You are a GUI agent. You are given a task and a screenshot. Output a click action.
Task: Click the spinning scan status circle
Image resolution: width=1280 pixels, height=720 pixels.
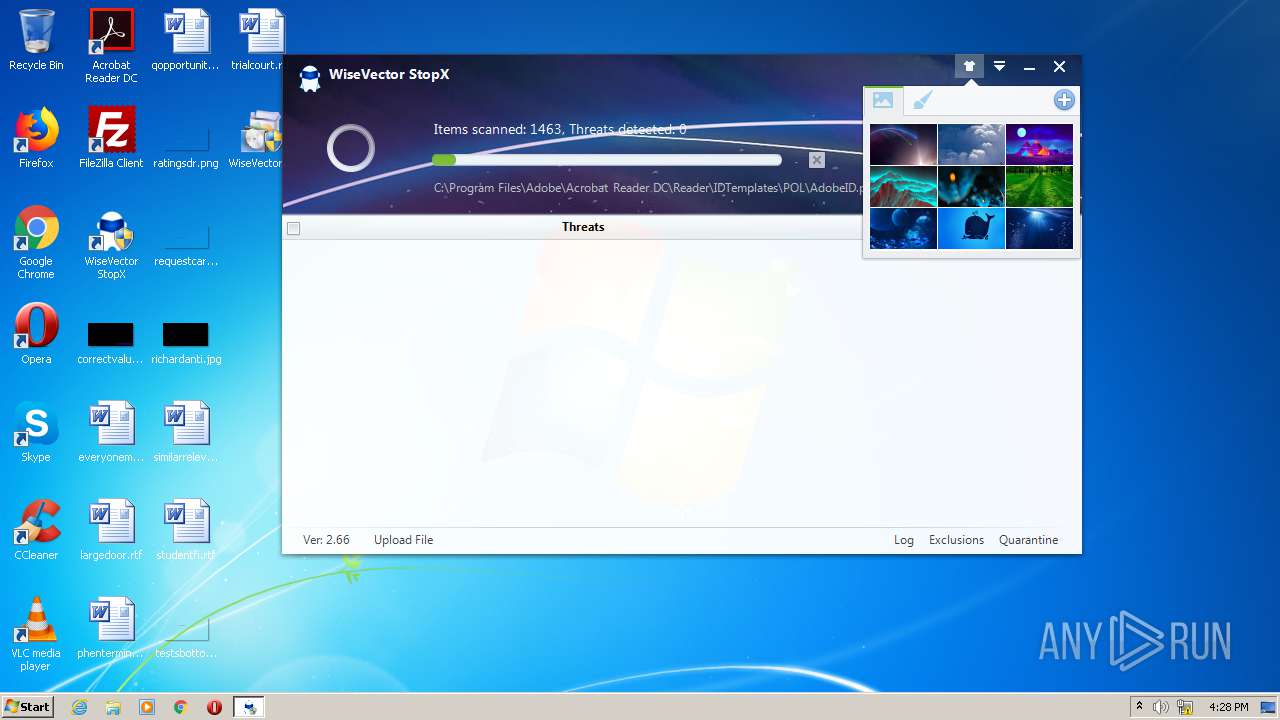point(351,149)
